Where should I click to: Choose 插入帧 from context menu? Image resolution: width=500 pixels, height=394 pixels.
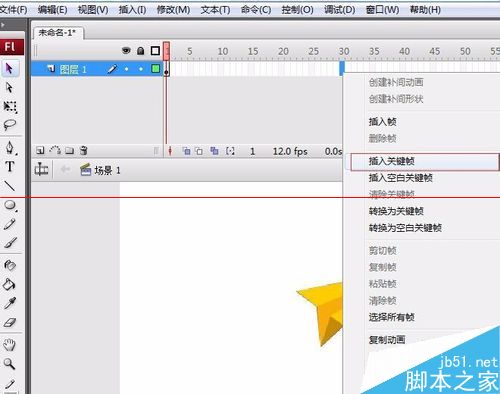382,122
